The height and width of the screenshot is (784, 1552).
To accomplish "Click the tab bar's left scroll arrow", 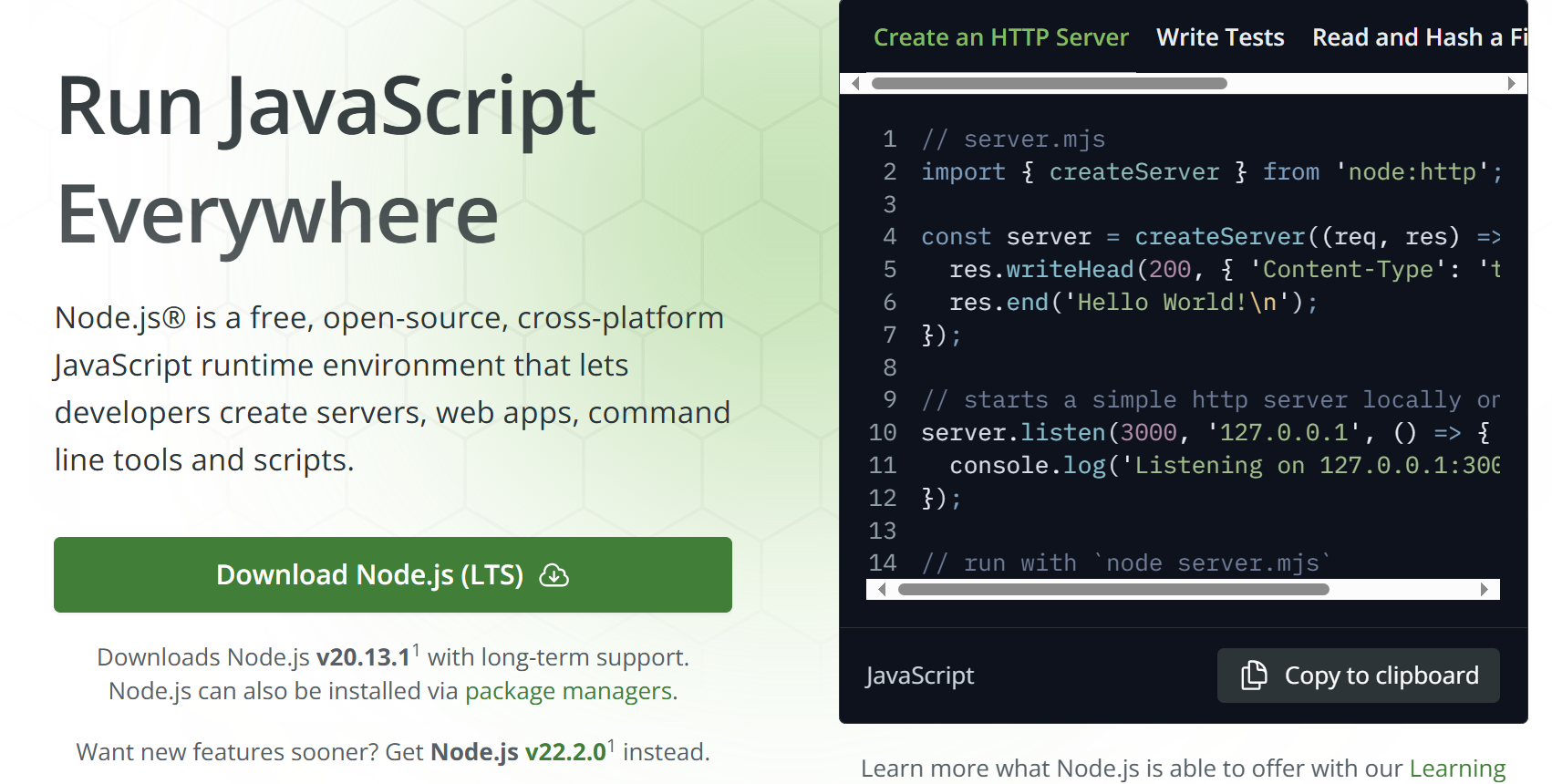I will pyautogui.click(x=855, y=84).
